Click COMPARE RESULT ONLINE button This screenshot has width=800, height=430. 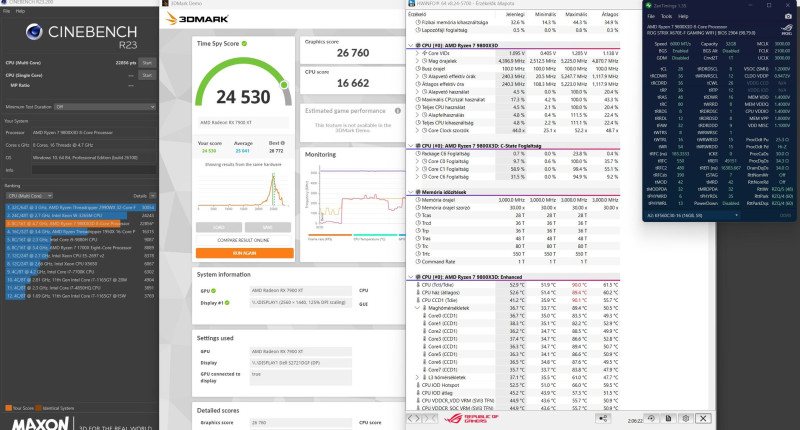click(x=244, y=240)
